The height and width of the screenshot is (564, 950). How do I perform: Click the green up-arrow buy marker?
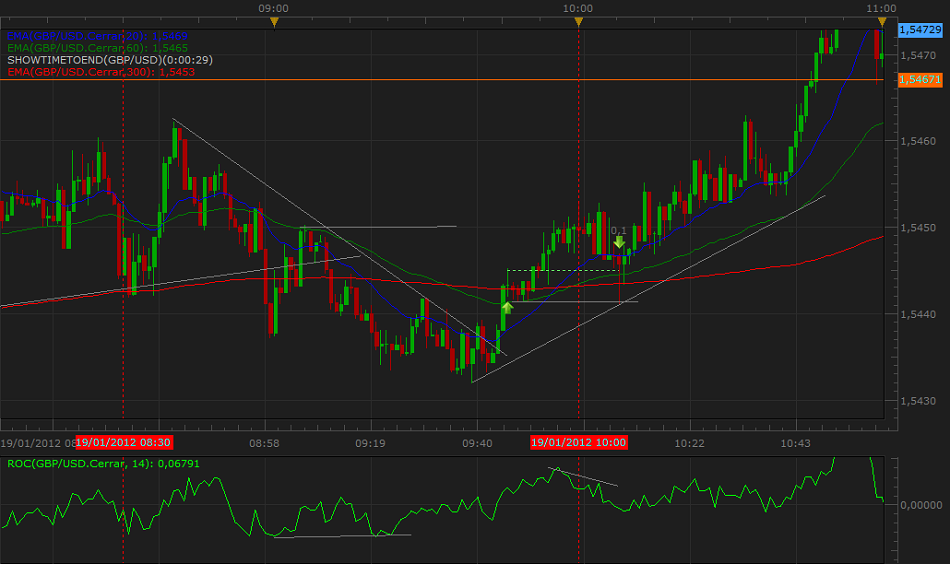coord(506,307)
